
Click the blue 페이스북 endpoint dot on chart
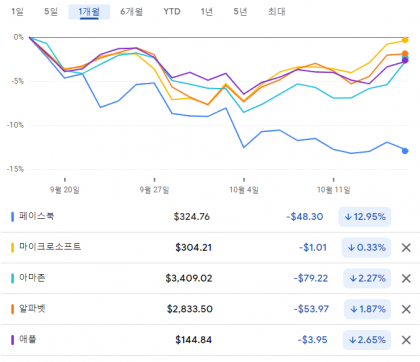[x=405, y=151]
